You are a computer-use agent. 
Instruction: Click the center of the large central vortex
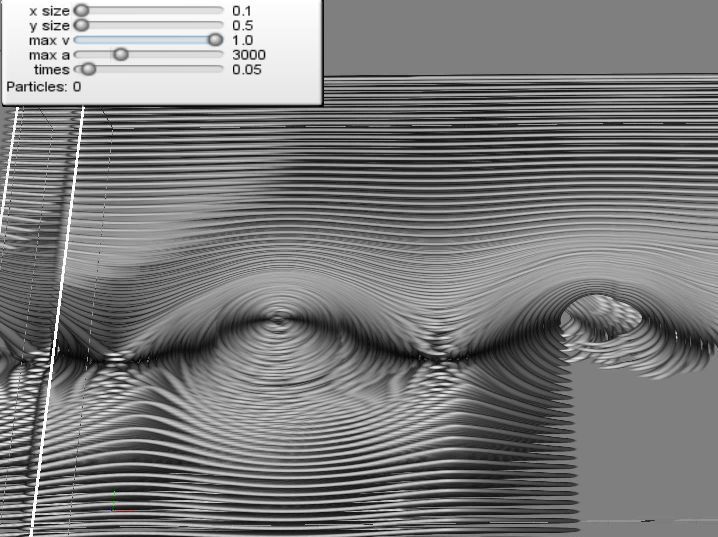click(279, 322)
